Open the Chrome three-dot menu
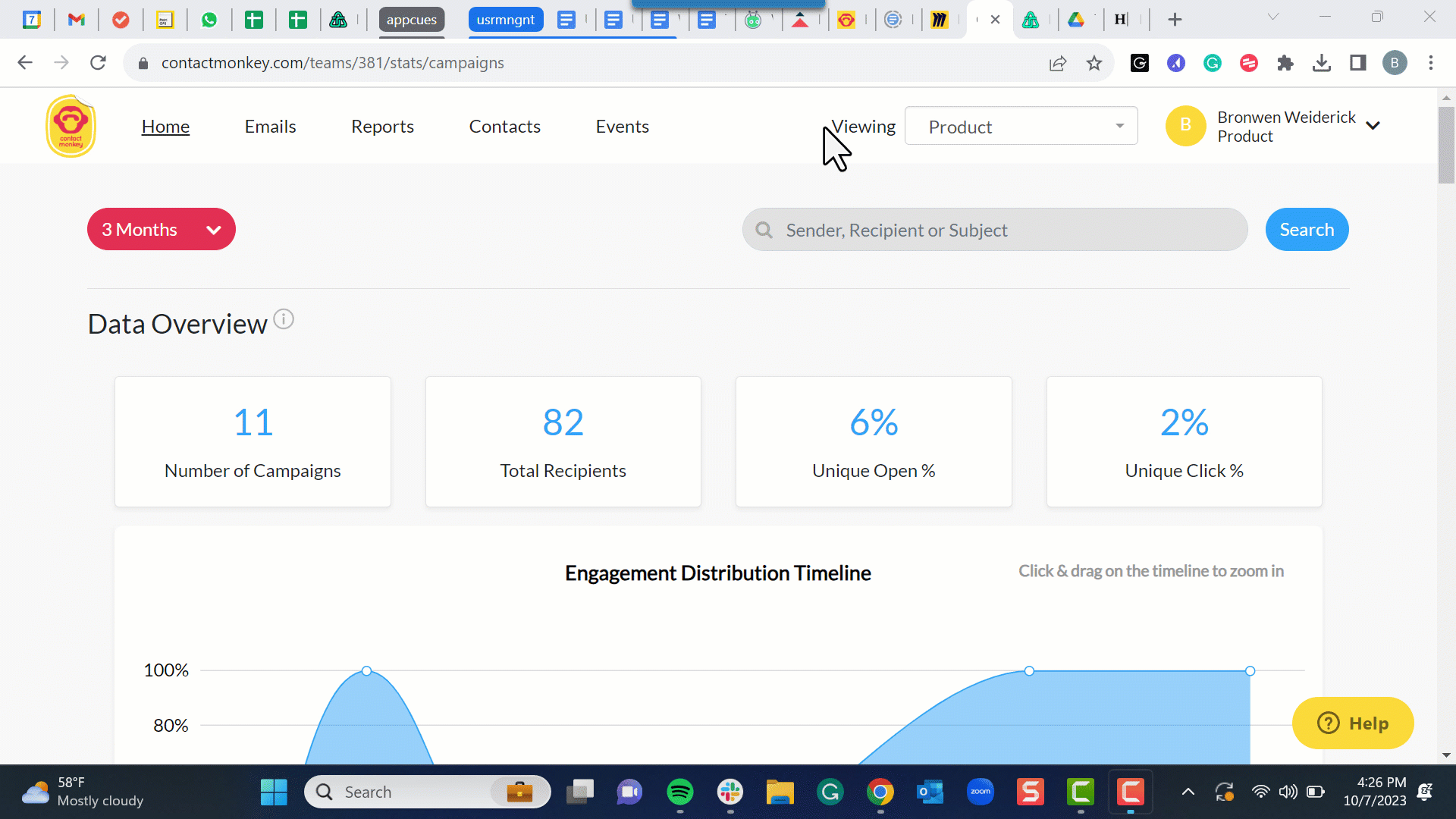The height and width of the screenshot is (819, 1456). point(1431,63)
